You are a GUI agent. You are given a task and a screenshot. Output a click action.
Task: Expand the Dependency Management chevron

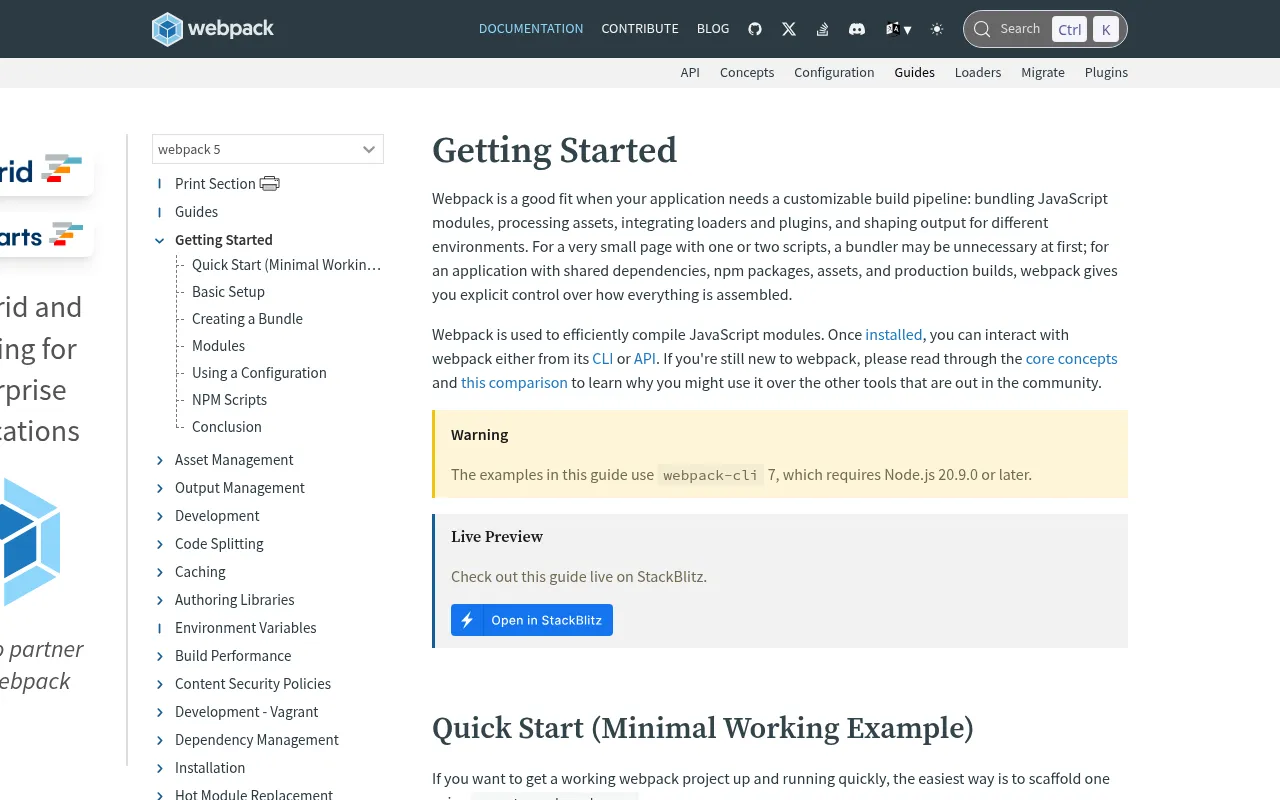tap(160, 740)
